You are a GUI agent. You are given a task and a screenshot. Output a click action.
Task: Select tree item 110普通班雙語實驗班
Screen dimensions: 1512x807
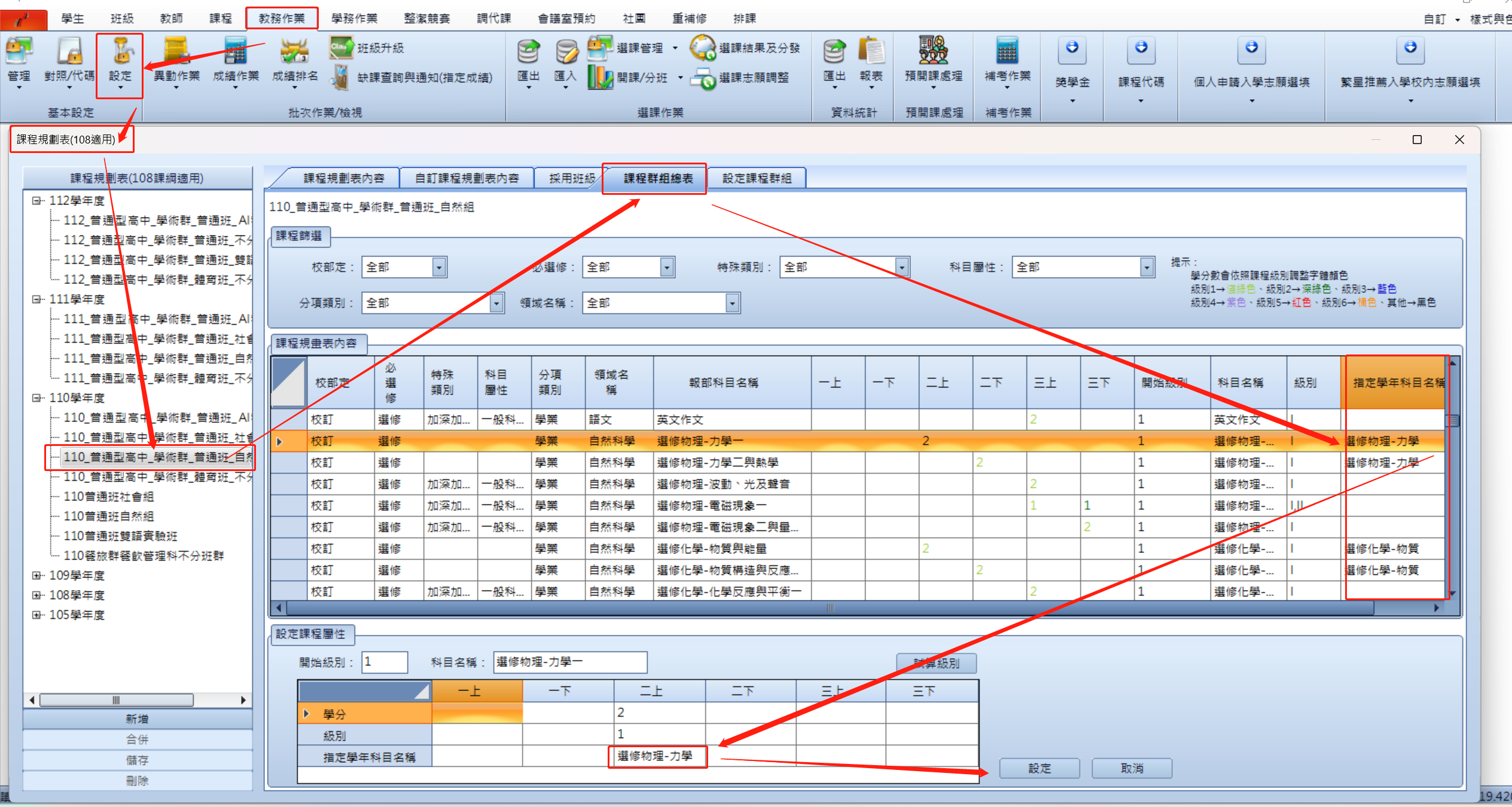(120, 536)
